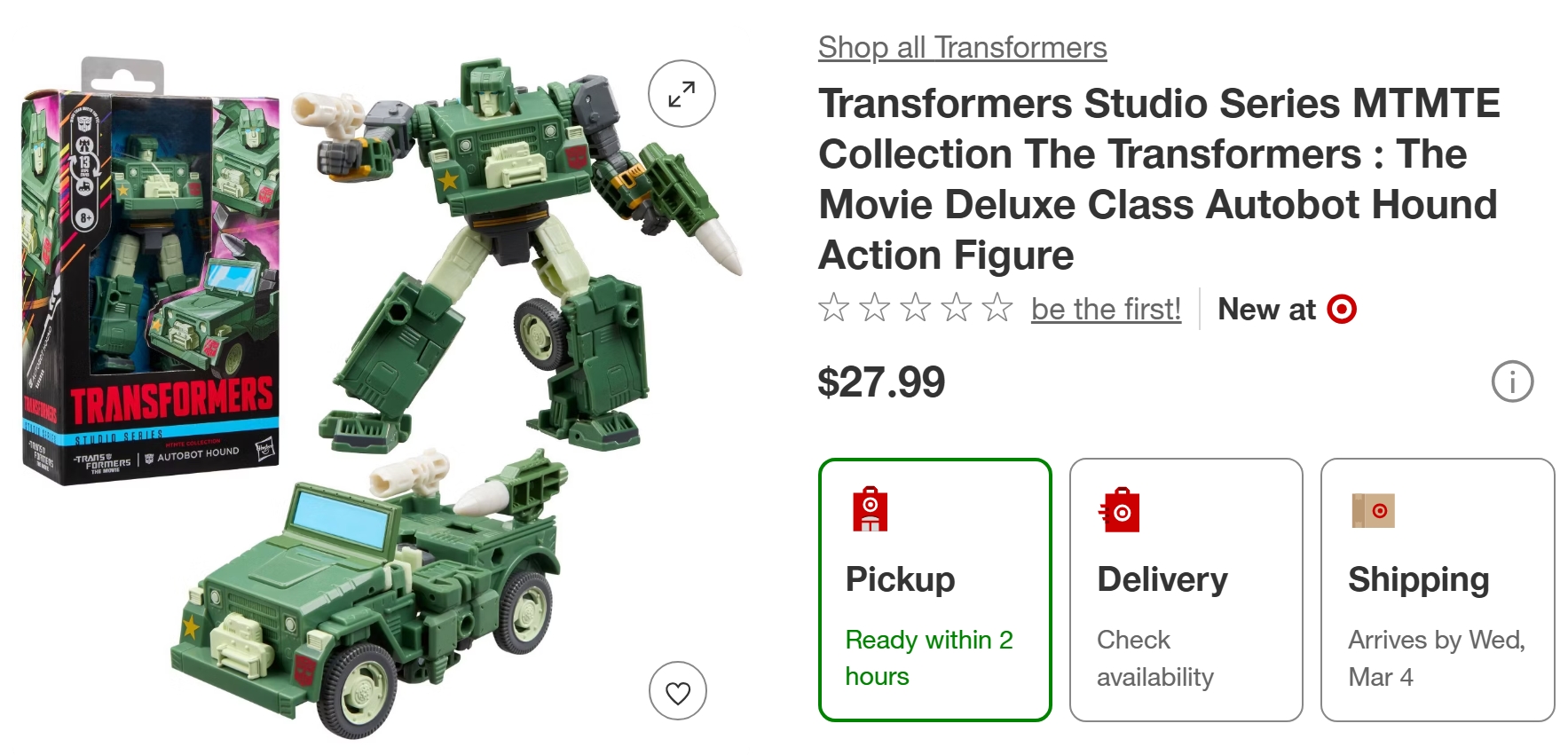Open the Shop all Transformers link

(962, 47)
